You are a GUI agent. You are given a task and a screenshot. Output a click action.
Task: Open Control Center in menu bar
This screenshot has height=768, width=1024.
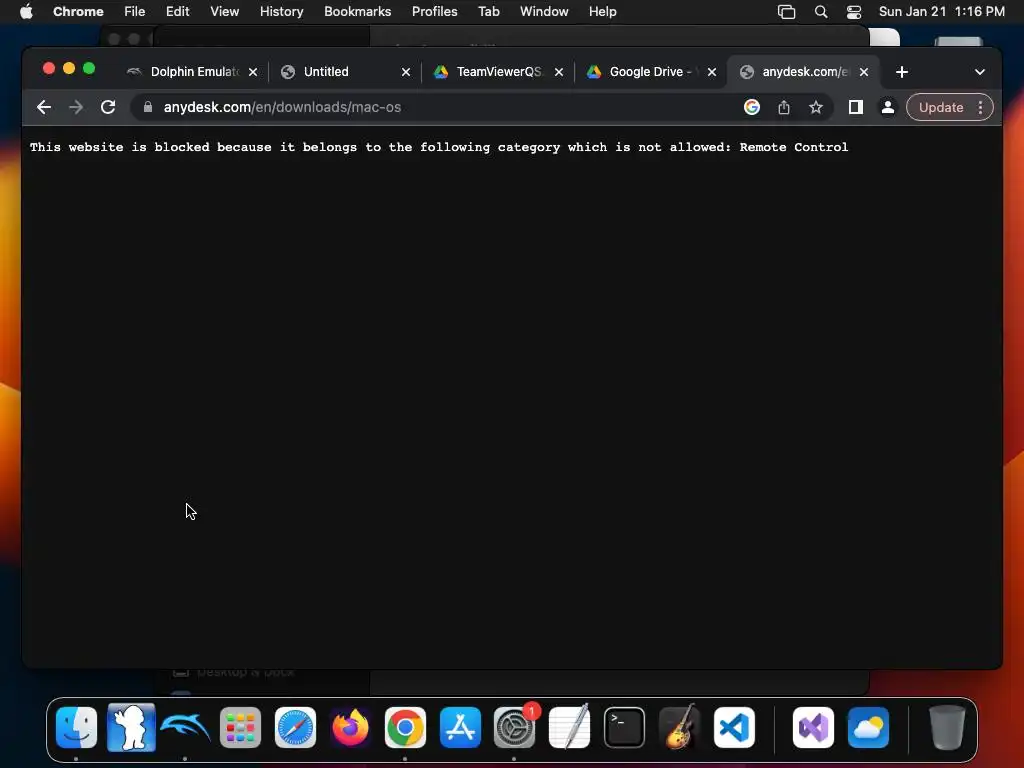(x=854, y=12)
